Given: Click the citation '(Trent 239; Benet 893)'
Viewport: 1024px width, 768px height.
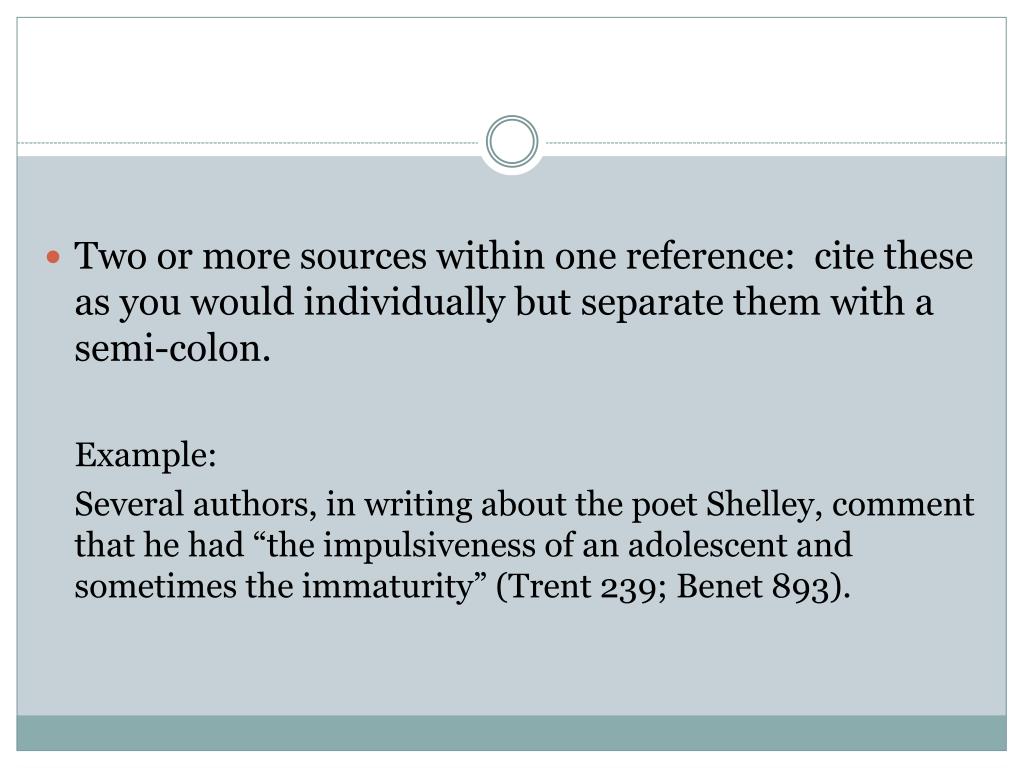Looking at the screenshot, I should pos(673,586).
